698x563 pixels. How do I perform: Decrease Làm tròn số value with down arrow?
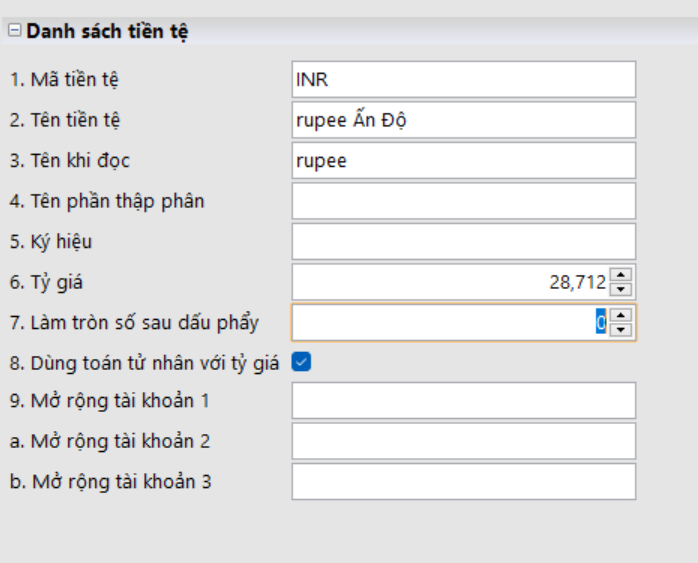pos(621,329)
